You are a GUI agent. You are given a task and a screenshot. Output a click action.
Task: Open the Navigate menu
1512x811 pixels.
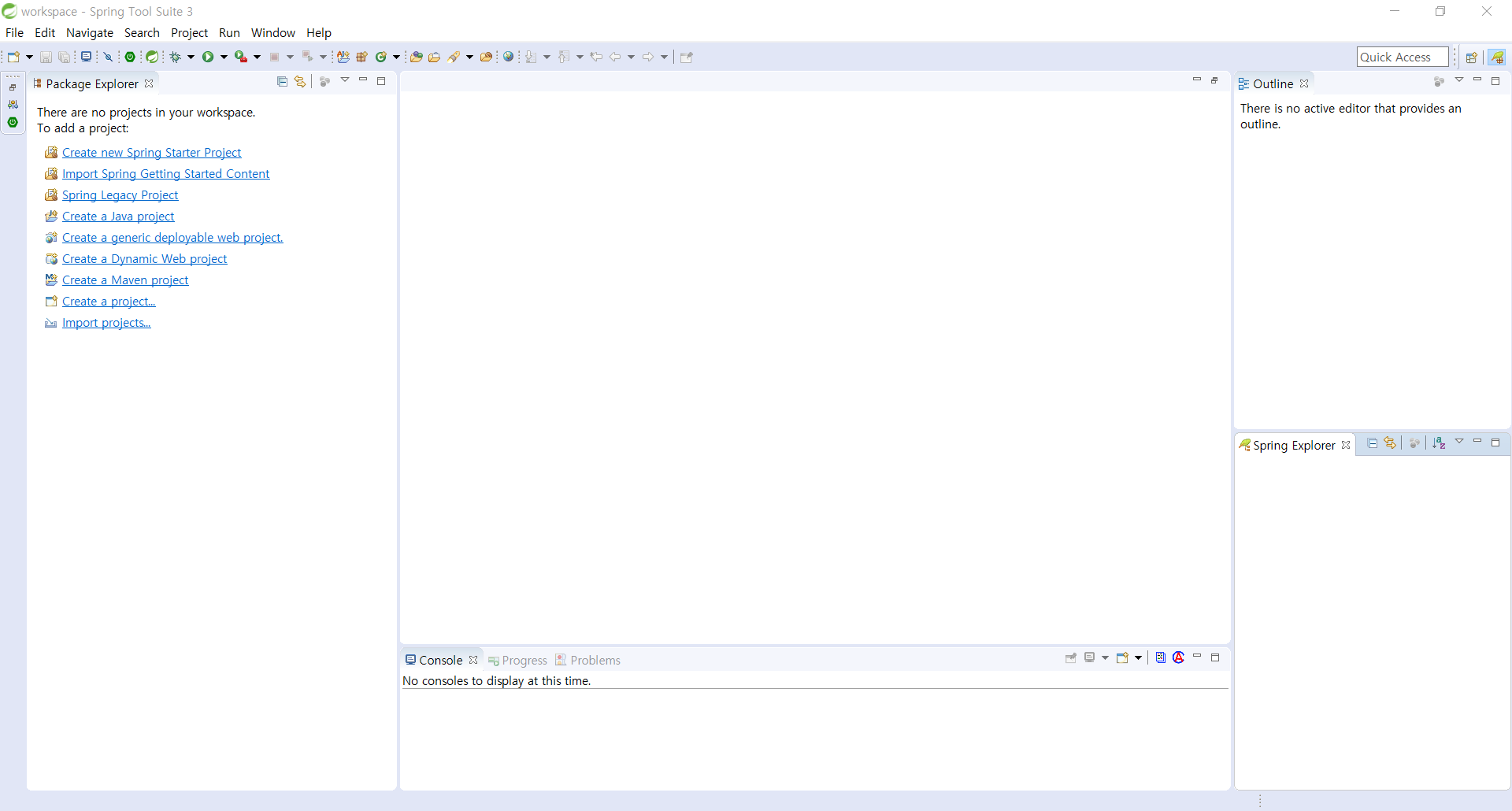pos(90,32)
